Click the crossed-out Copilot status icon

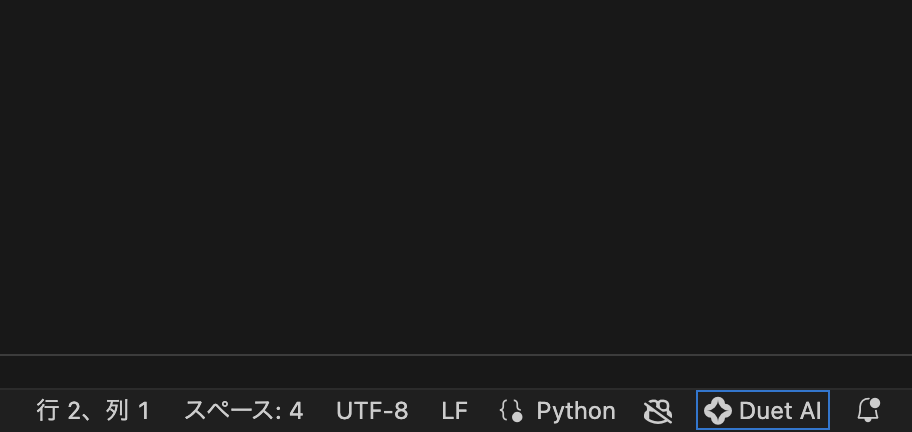[657, 411]
